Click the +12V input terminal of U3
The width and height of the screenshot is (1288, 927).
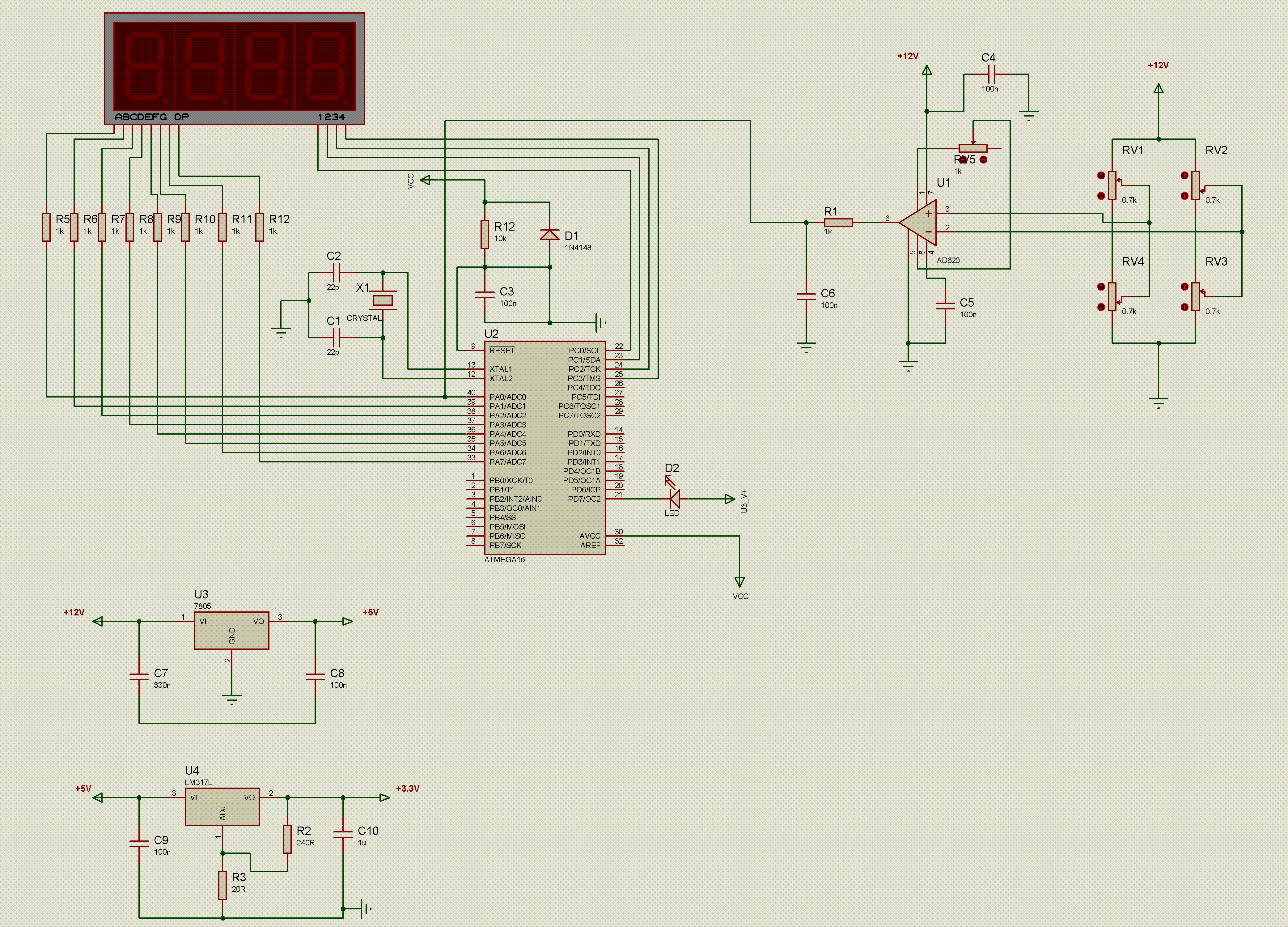[98, 621]
